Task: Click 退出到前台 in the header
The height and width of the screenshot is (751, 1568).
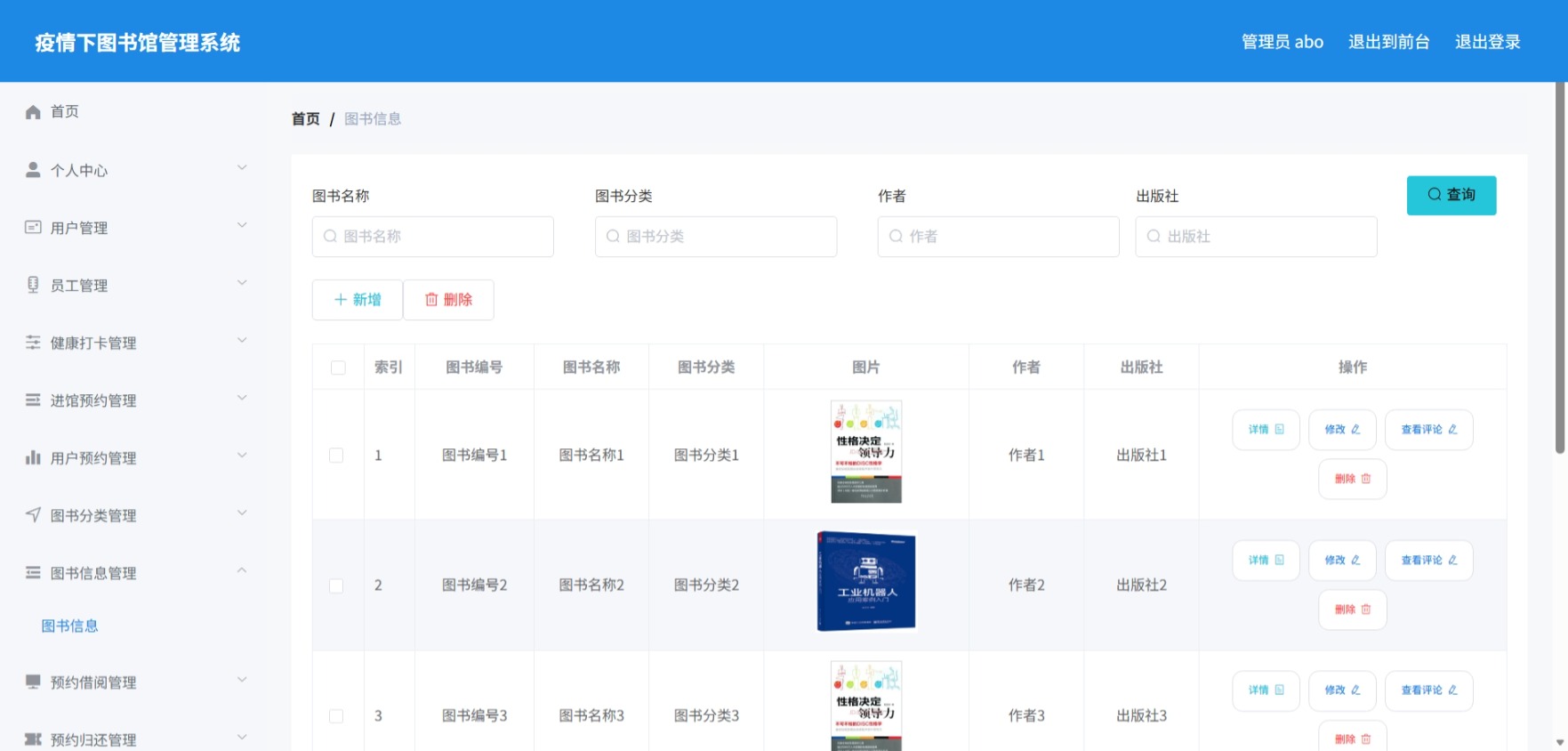Action: point(1388,42)
